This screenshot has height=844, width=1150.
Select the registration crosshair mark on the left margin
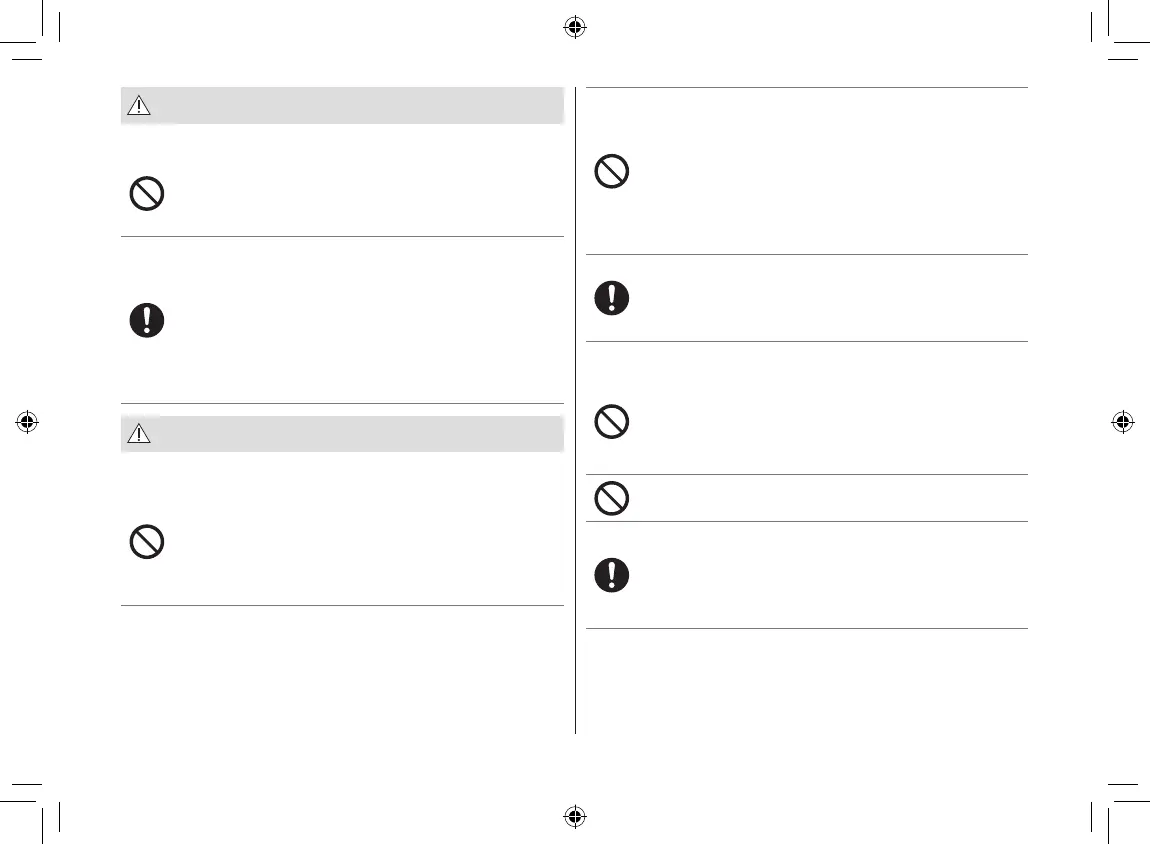tap(27, 422)
